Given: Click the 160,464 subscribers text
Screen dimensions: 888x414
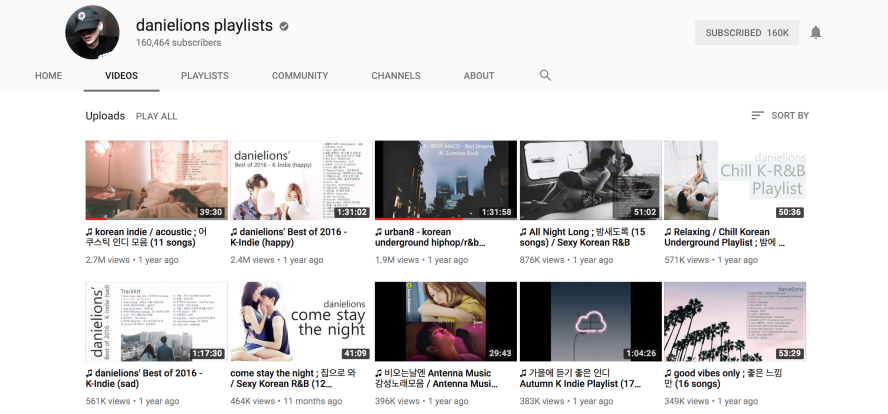Looking at the screenshot, I should [178, 42].
